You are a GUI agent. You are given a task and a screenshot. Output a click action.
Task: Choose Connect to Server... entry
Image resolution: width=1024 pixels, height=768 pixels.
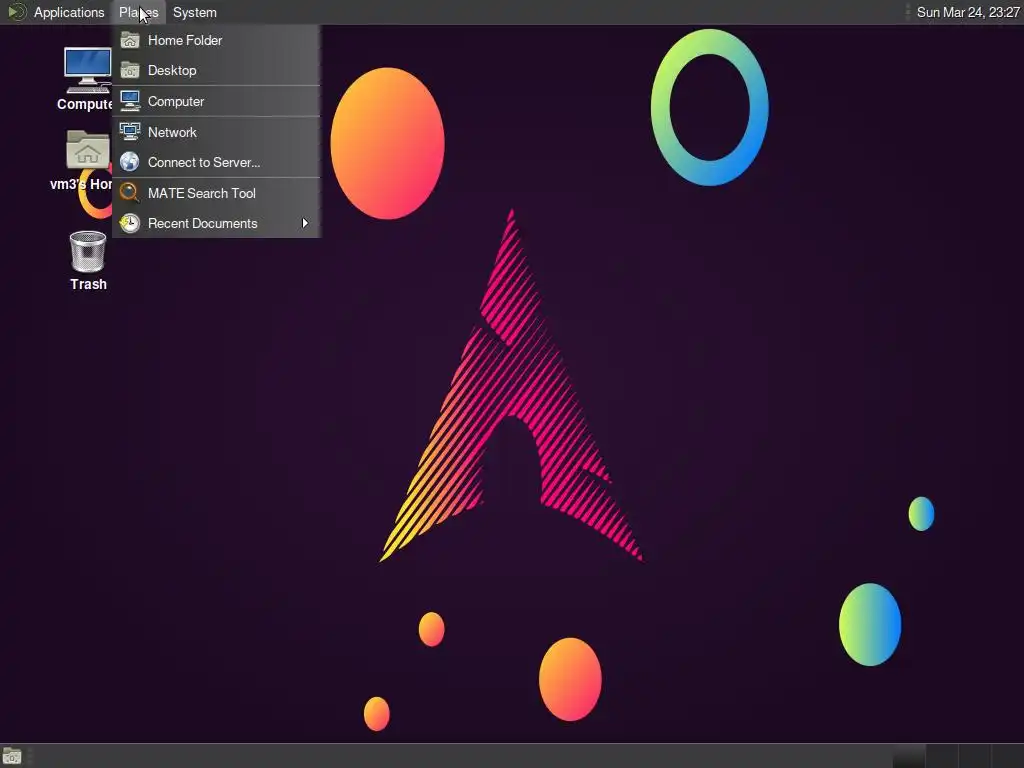pyautogui.click(x=216, y=162)
